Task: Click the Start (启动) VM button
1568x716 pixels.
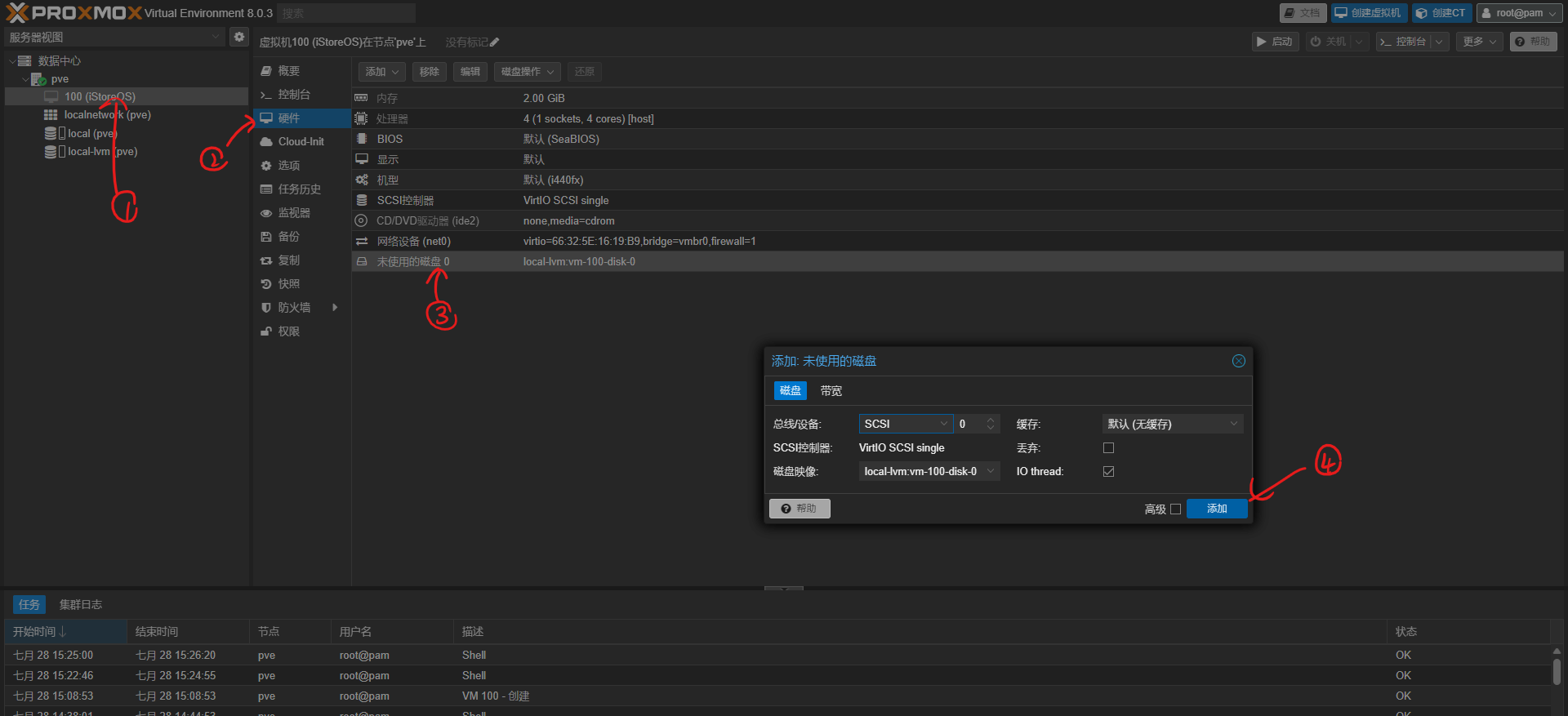Action: [x=1276, y=42]
